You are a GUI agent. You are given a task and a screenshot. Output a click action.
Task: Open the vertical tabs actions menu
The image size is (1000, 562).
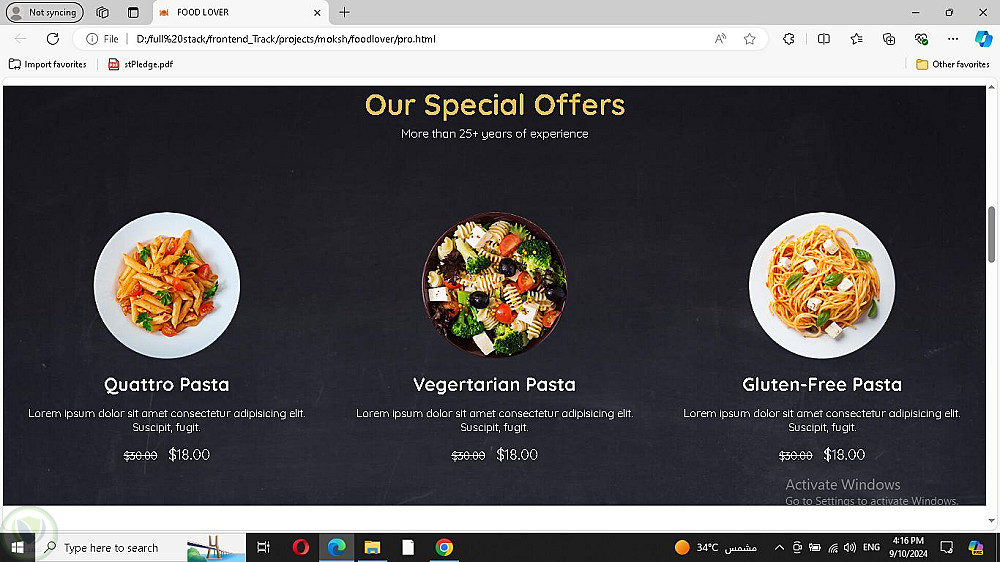(133, 12)
